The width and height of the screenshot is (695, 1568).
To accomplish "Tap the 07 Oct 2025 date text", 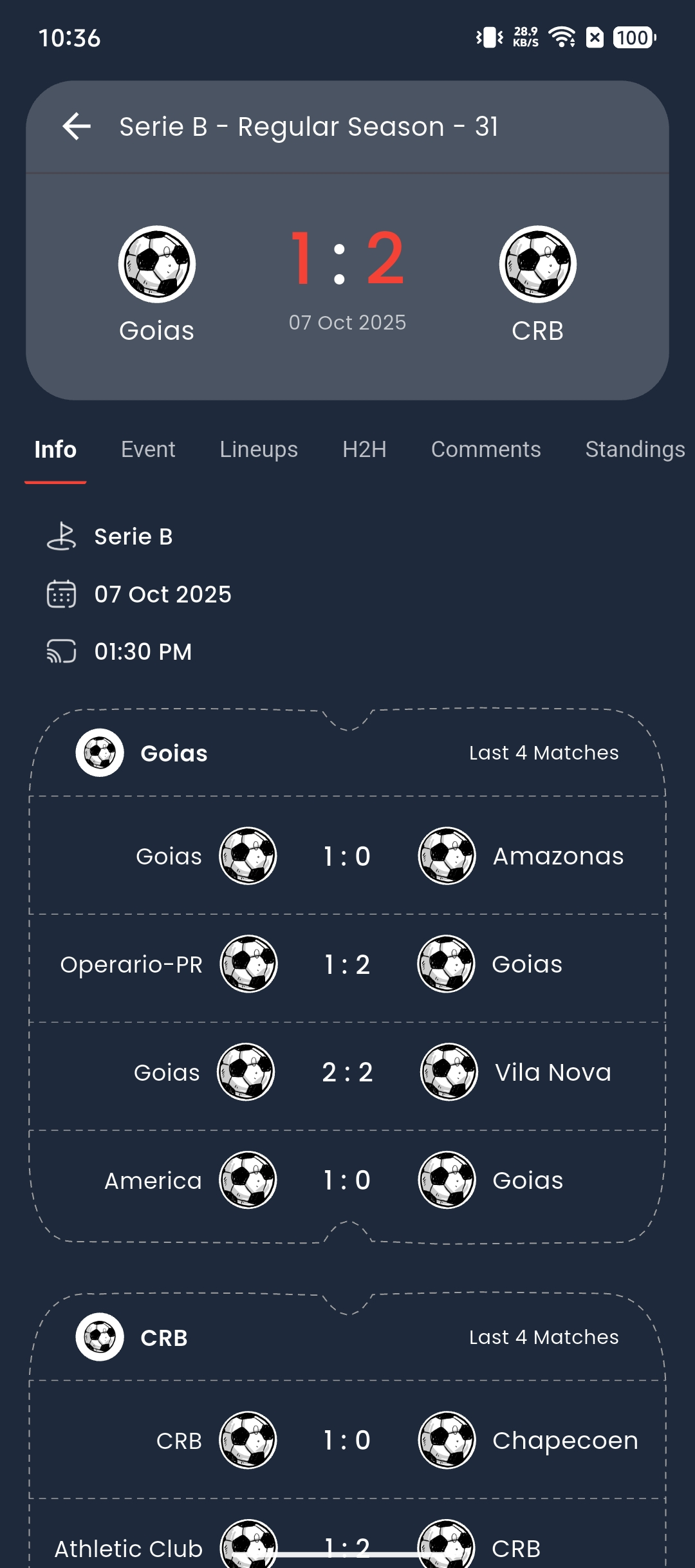I will pos(163,594).
